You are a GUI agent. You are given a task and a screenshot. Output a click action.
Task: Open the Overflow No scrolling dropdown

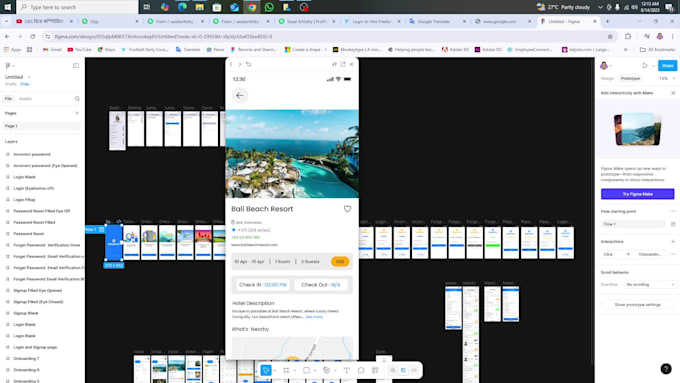(x=650, y=285)
